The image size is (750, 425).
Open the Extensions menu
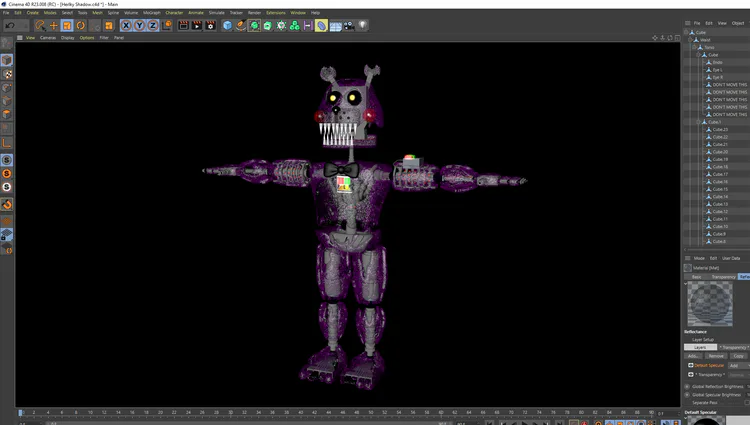coord(276,13)
